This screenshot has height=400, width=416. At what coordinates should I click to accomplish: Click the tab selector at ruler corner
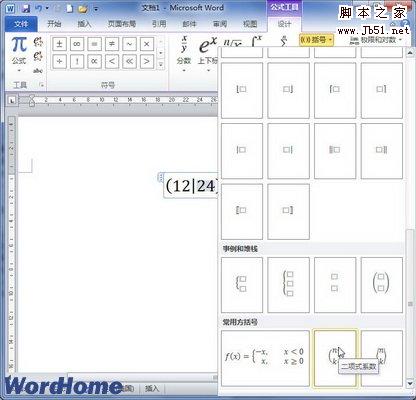[x=12, y=100]
